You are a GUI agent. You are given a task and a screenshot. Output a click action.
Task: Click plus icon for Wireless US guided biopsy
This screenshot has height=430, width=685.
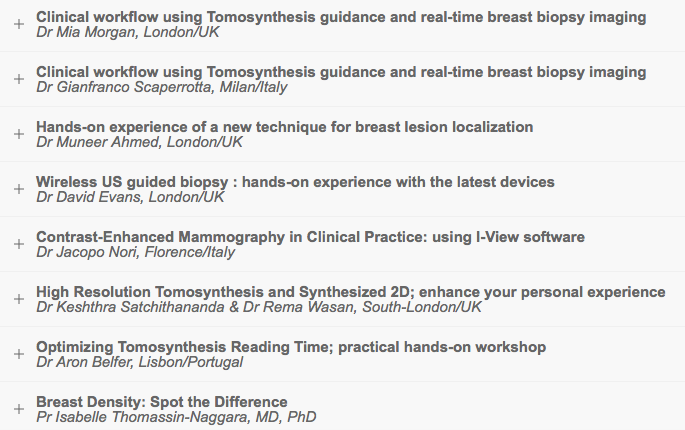tap(18, 189)
